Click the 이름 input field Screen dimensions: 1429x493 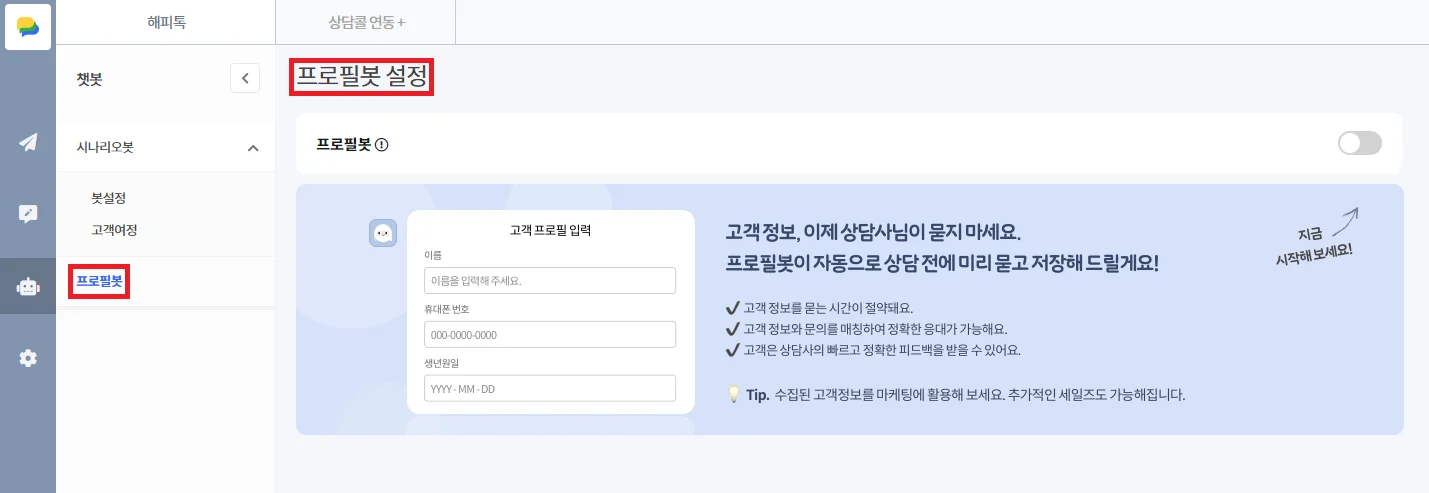pos(549,281)
